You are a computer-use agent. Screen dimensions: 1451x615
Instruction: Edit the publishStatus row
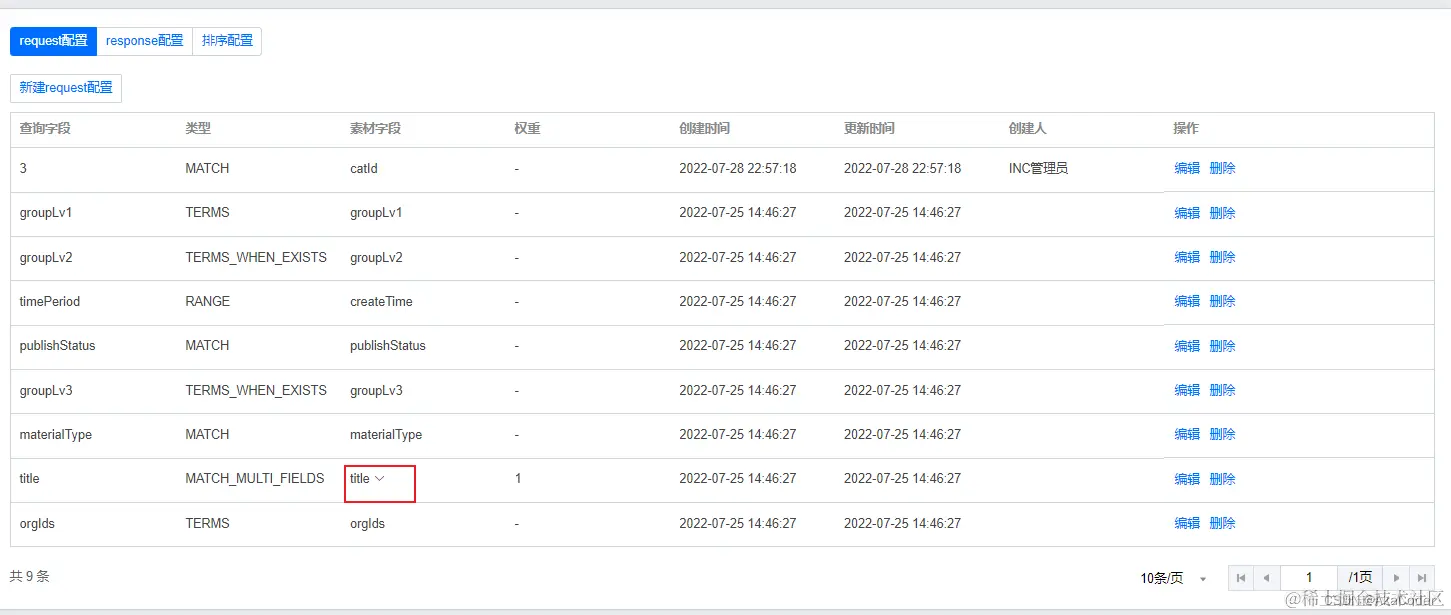[1187, 346]
